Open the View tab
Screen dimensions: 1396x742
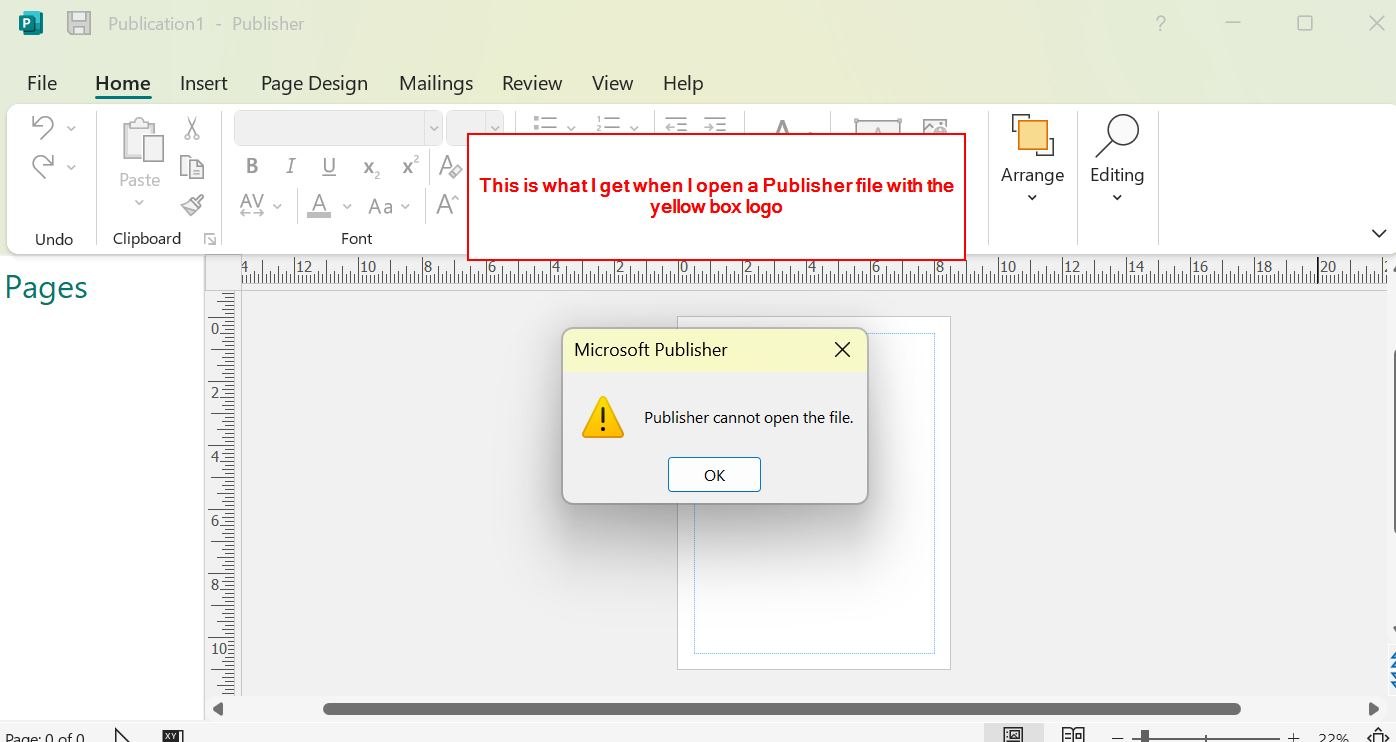click(x=612, y=83)
